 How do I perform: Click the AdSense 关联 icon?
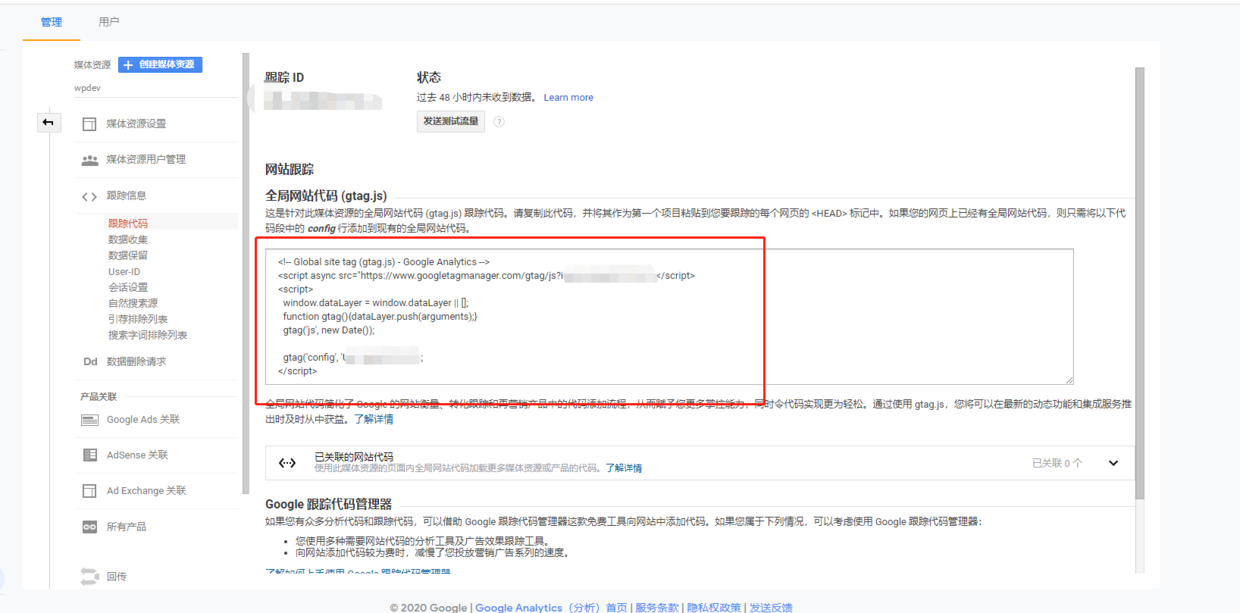pos(89,455)
